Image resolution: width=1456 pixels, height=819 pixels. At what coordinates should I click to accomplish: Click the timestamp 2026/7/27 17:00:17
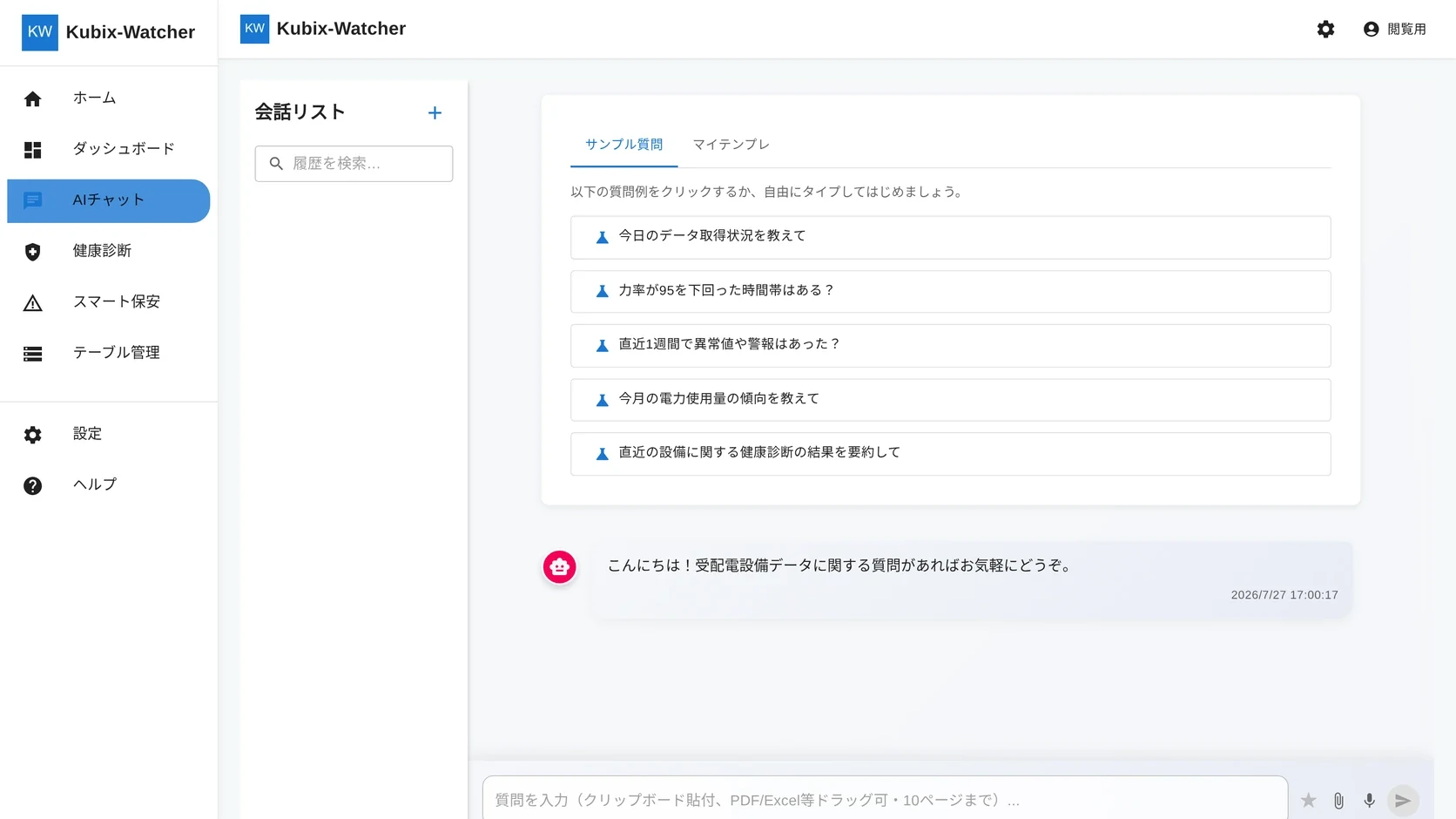tap(1284, 595)
